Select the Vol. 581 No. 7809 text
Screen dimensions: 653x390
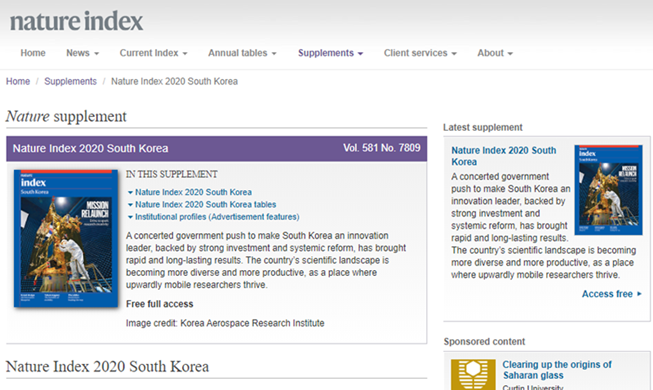[381, 148]
